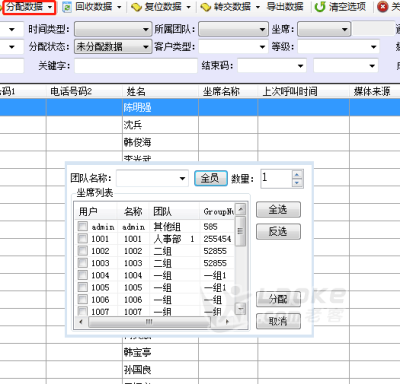Click the 名称 column header in 坐席列表

[133, 211]
